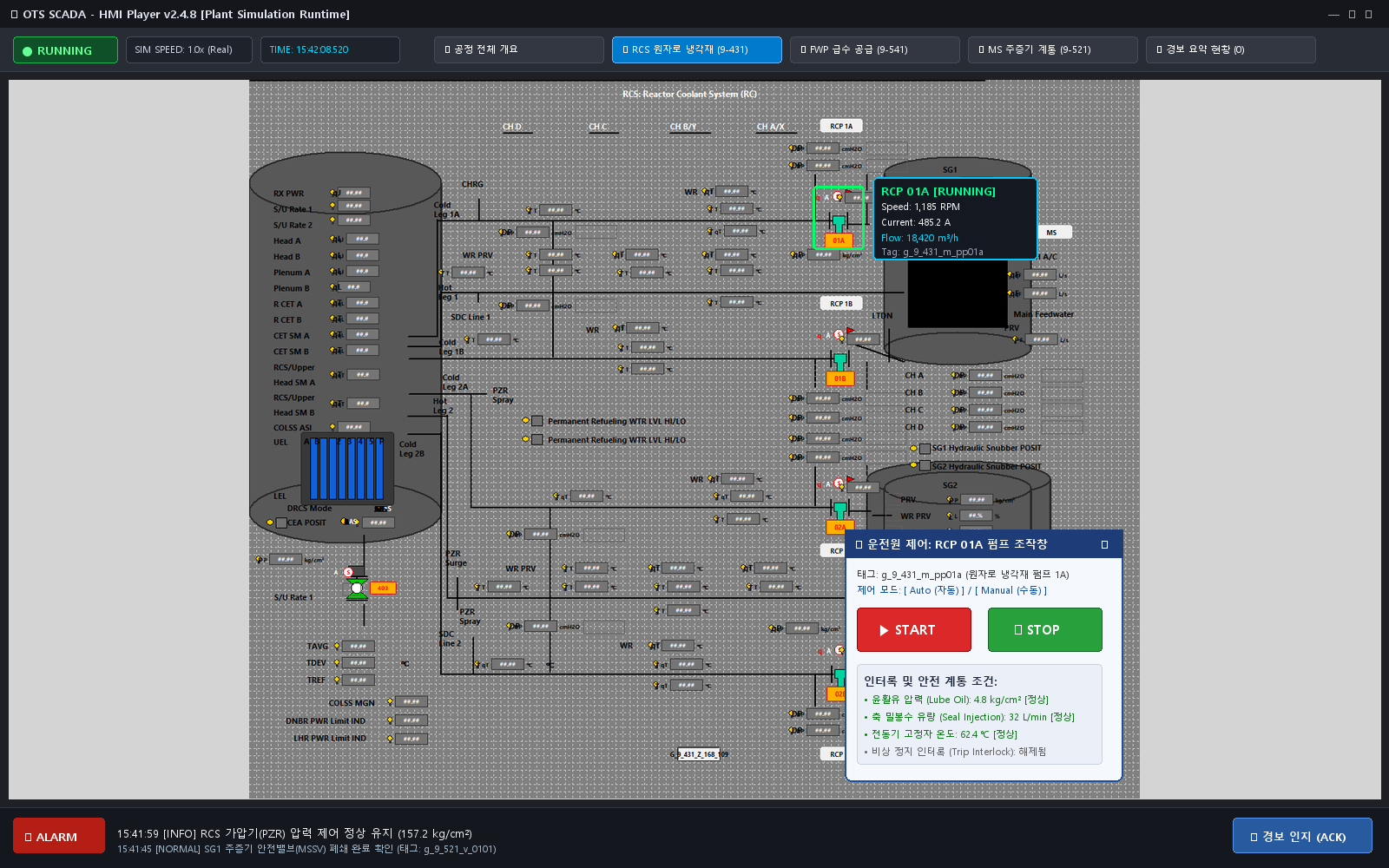This screenshot has height=868, width=1389.
Task: Click the RCP 1B label box
Action: tap(841, 303)
